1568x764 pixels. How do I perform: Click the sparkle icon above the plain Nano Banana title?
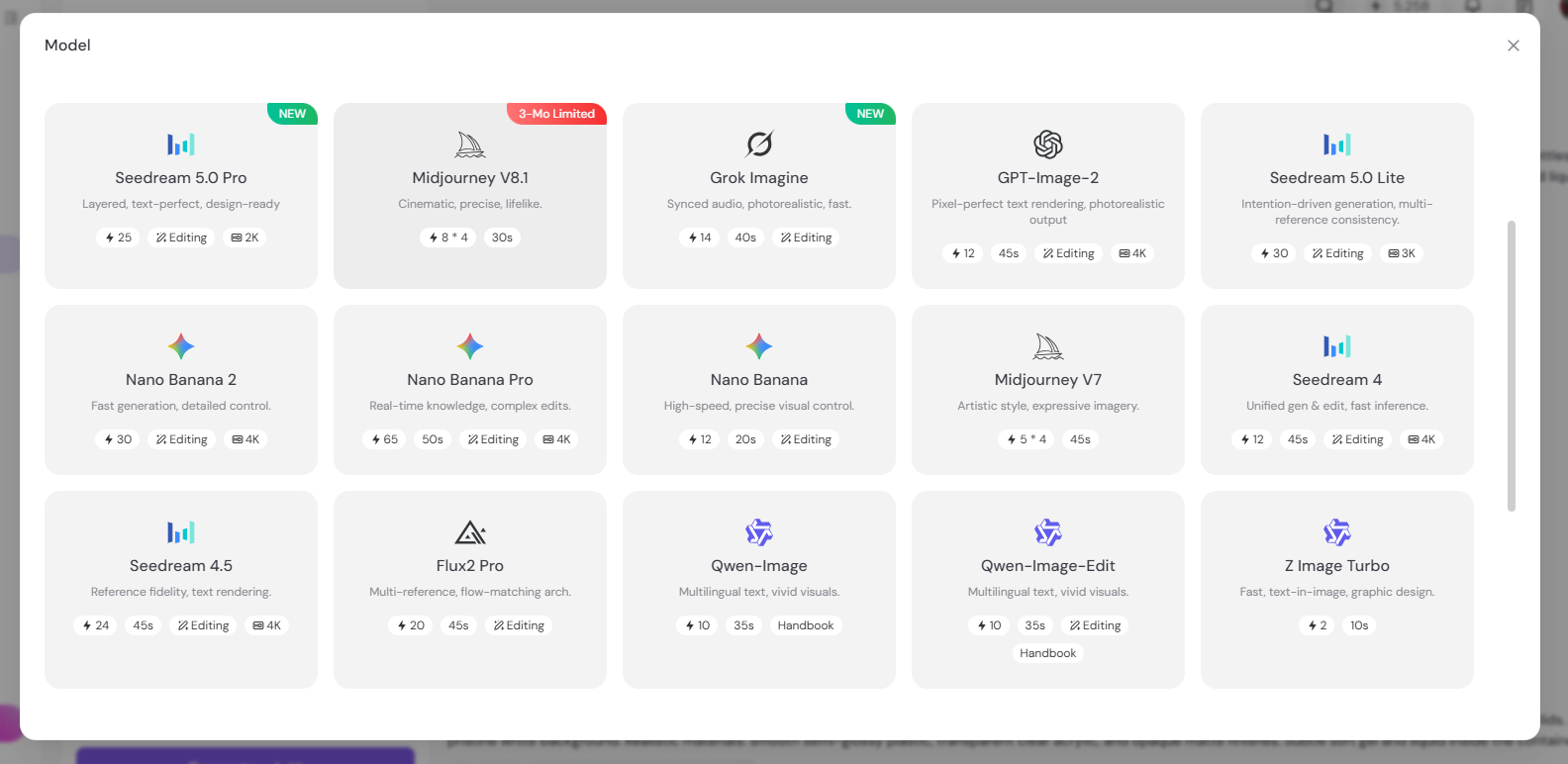coord(759,346)
